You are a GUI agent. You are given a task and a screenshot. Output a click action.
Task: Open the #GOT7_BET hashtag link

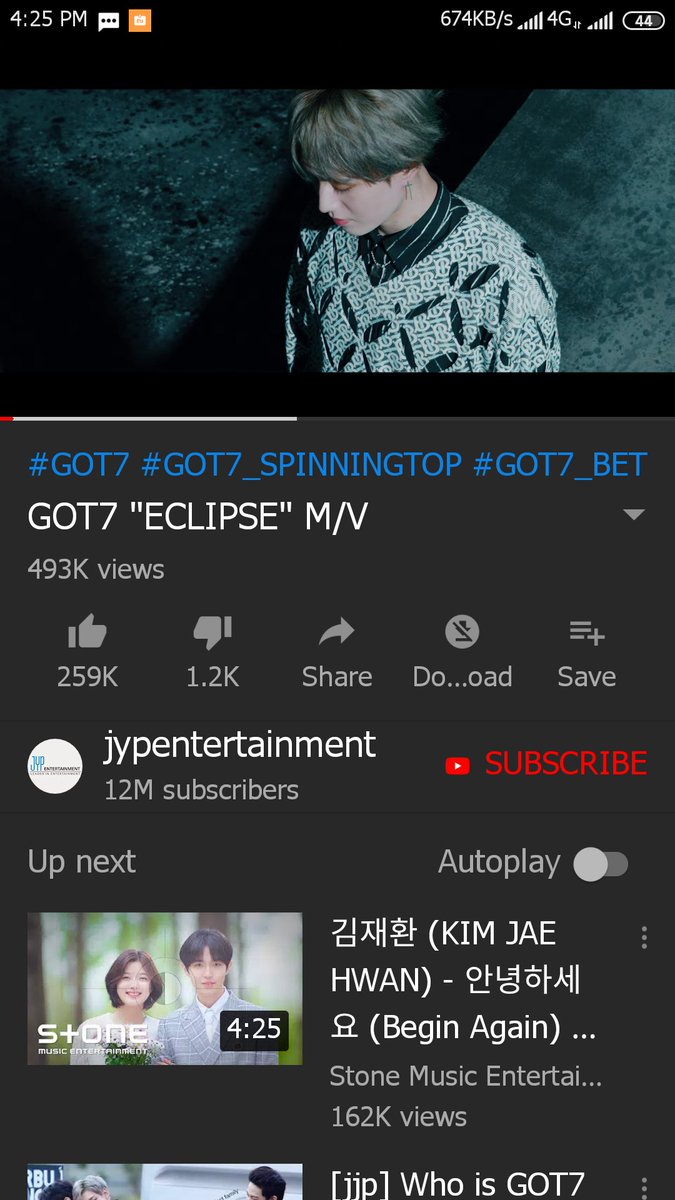560,465
